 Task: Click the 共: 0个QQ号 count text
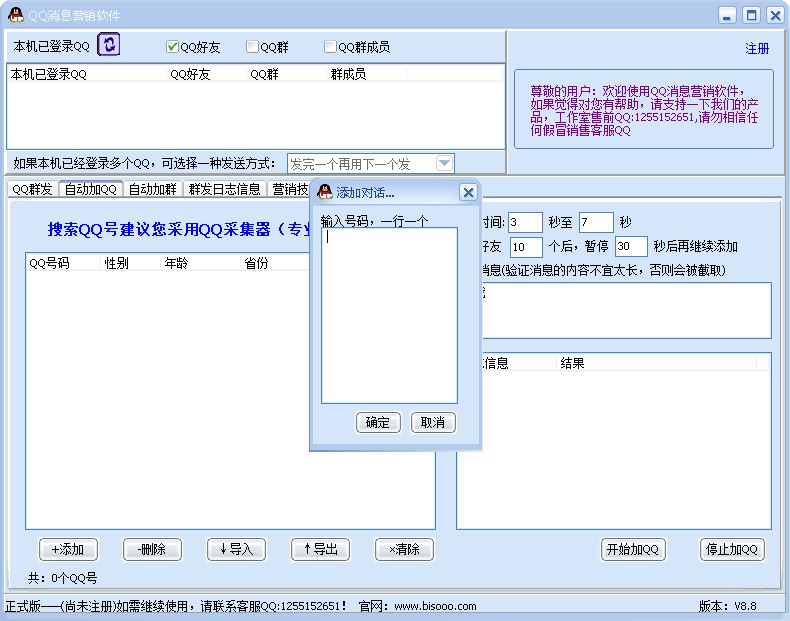click(x=62, y=578)
